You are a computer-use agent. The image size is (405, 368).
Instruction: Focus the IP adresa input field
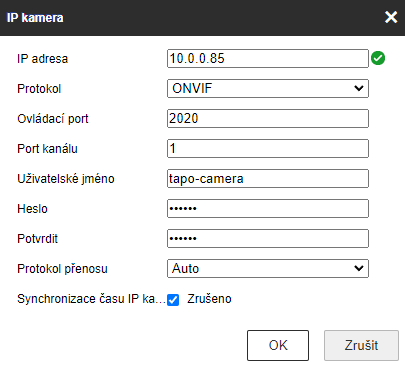coord(268,59)
